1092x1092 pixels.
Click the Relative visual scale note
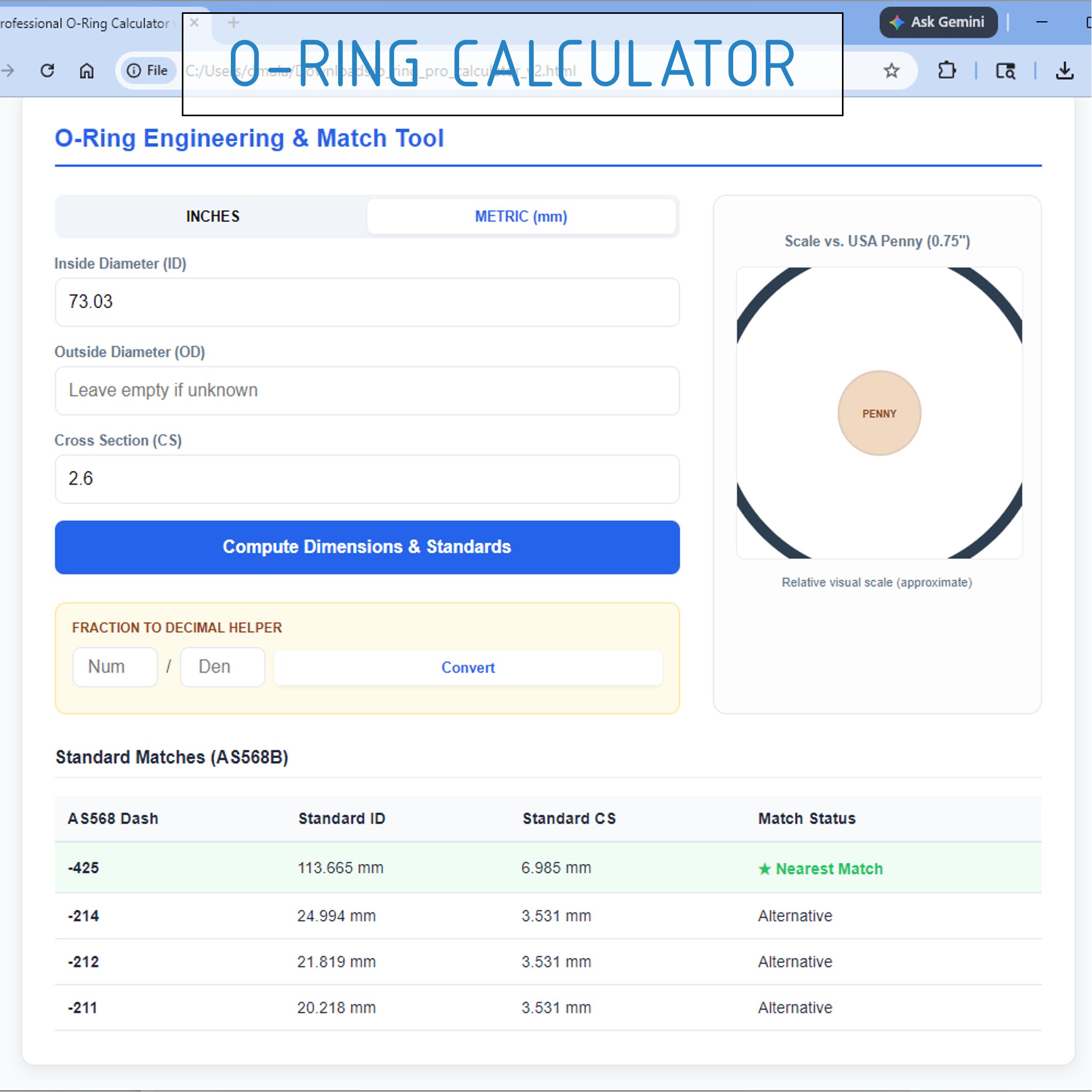pyautogui.click(x=877, y=583)
